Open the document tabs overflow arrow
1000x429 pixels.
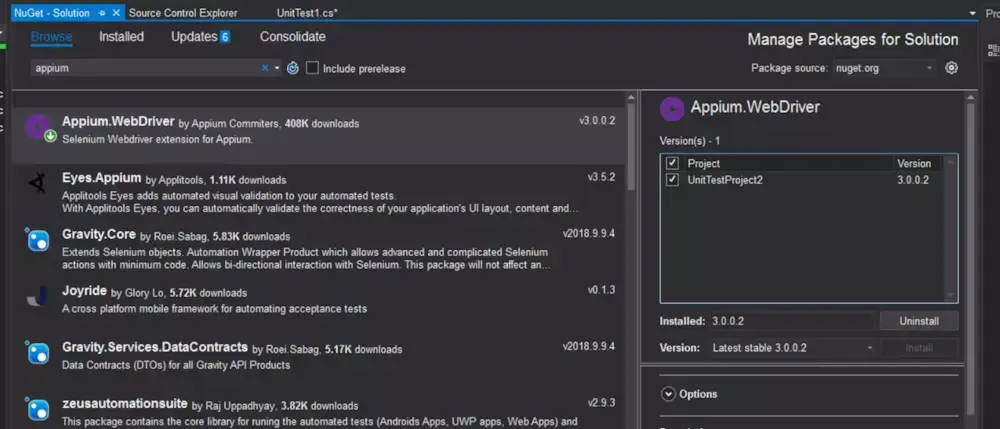[x=972, y=13]
